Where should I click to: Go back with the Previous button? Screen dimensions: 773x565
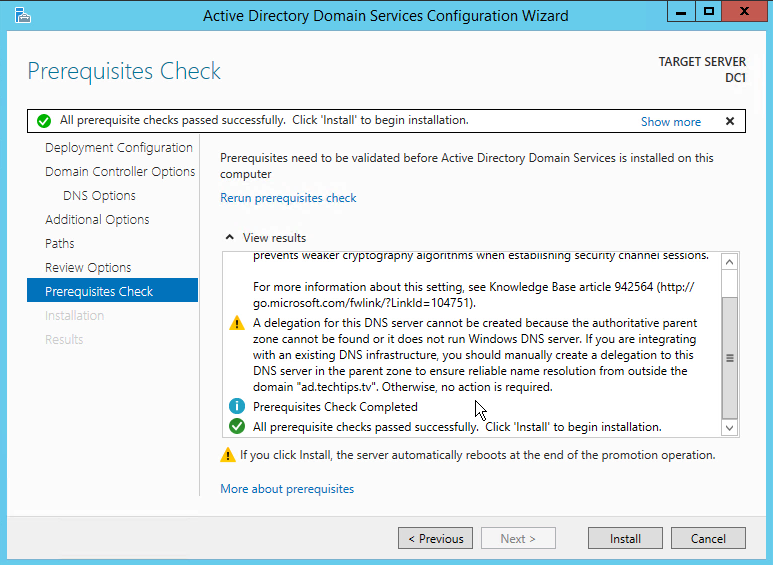435,538
